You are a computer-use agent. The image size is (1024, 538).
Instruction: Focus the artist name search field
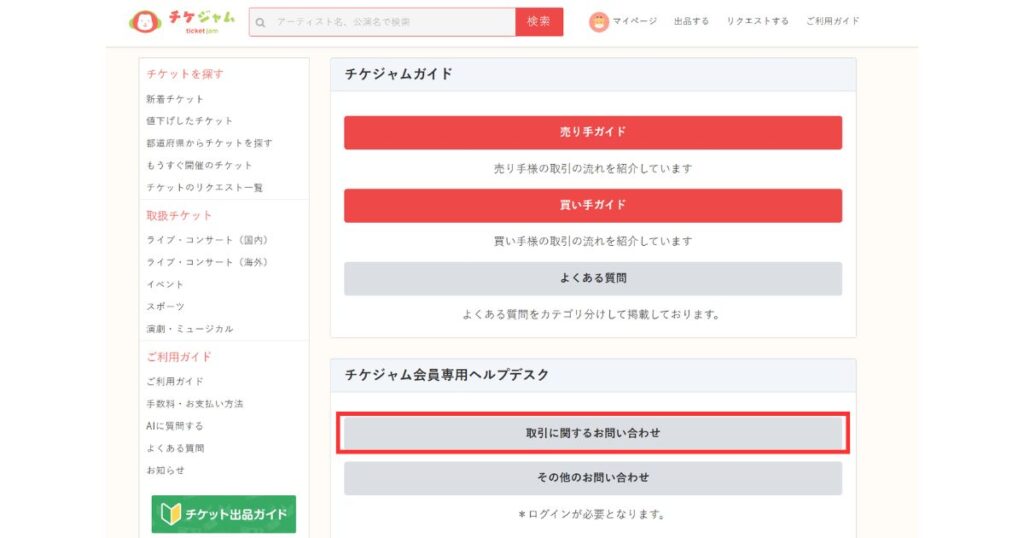point(382,22)
